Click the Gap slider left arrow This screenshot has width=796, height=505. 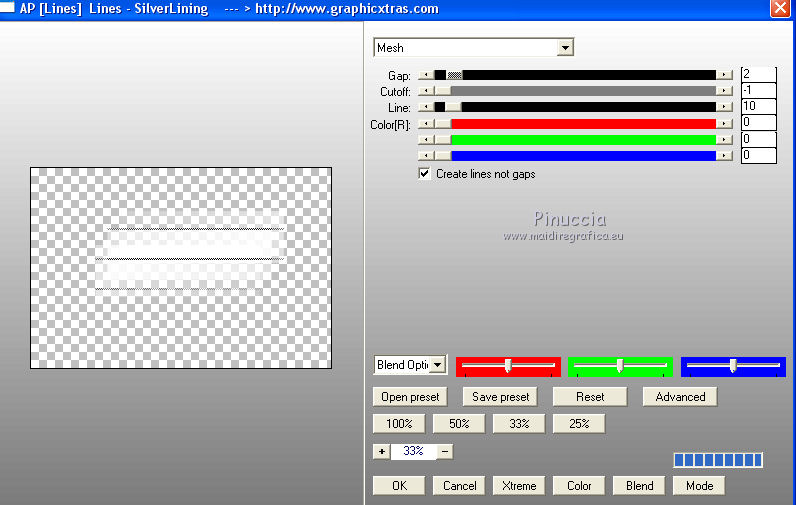[426, 75]
